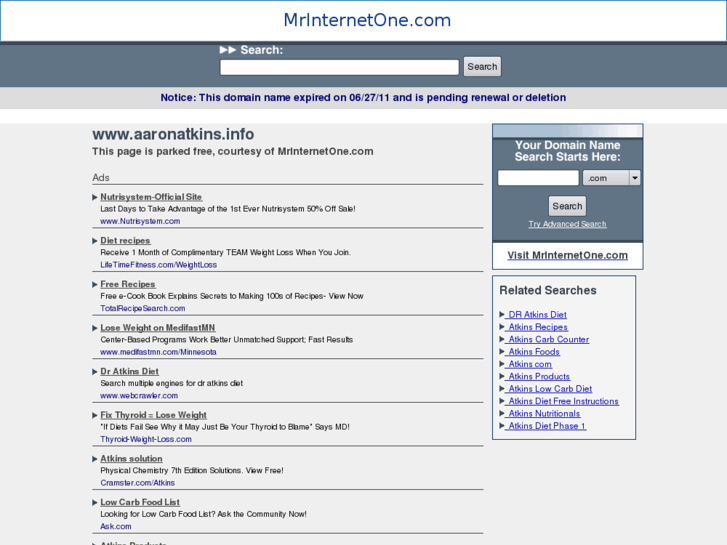
Task: Click the arrow bullet beside Atkins Foods
Action: pyautogui.click(x=502, y=351)
